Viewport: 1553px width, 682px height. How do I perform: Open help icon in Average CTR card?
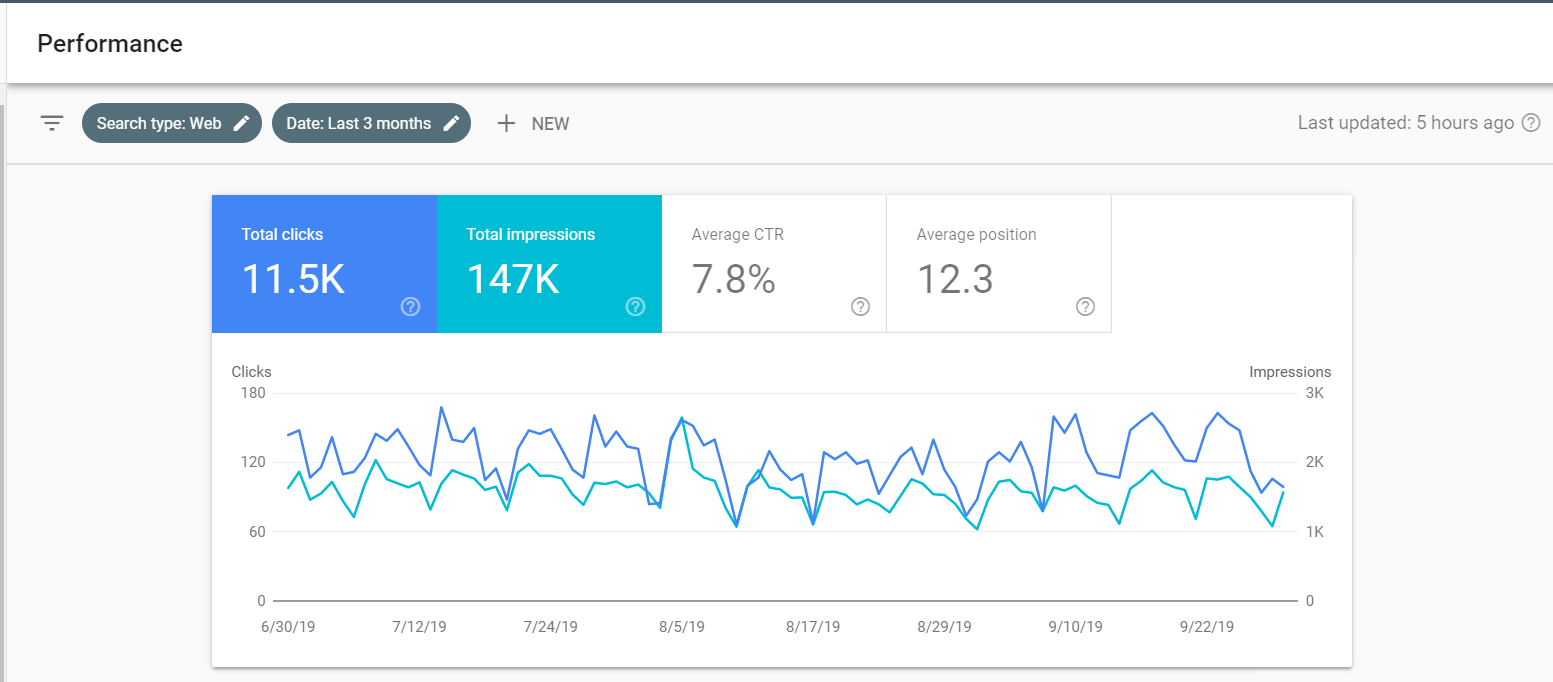tap(860, 307)
